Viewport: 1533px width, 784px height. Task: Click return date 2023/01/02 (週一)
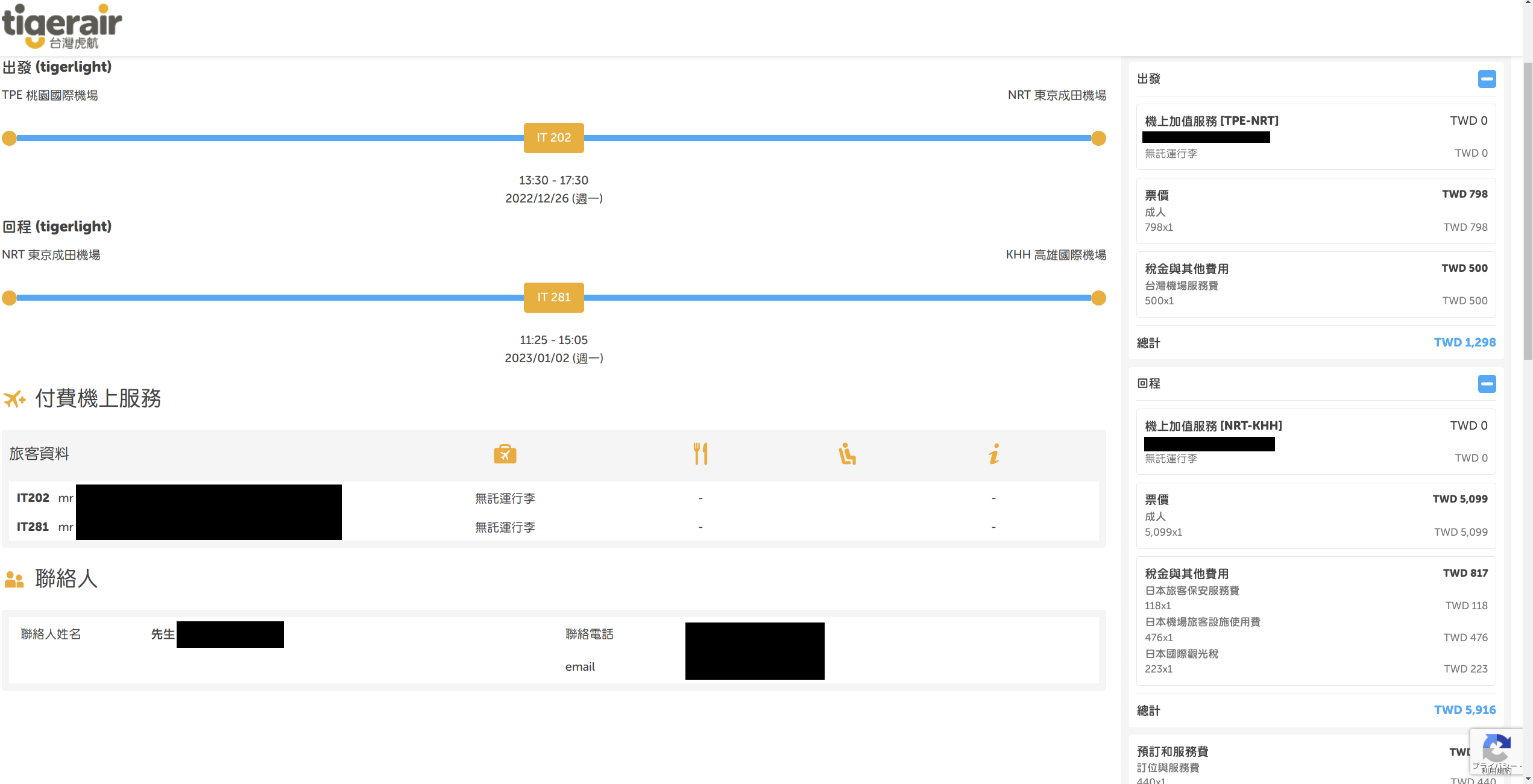(x=553, y=358)
